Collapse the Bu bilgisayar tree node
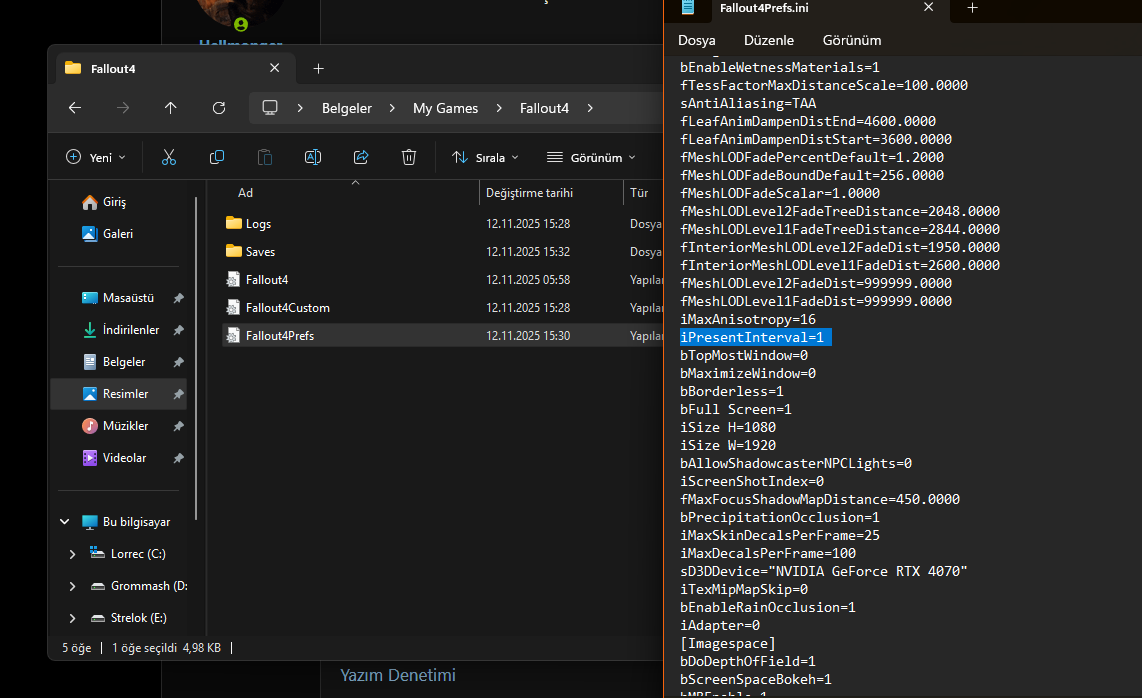The height and width of the screenshot is (698, 1142). (x=65, y=522)
